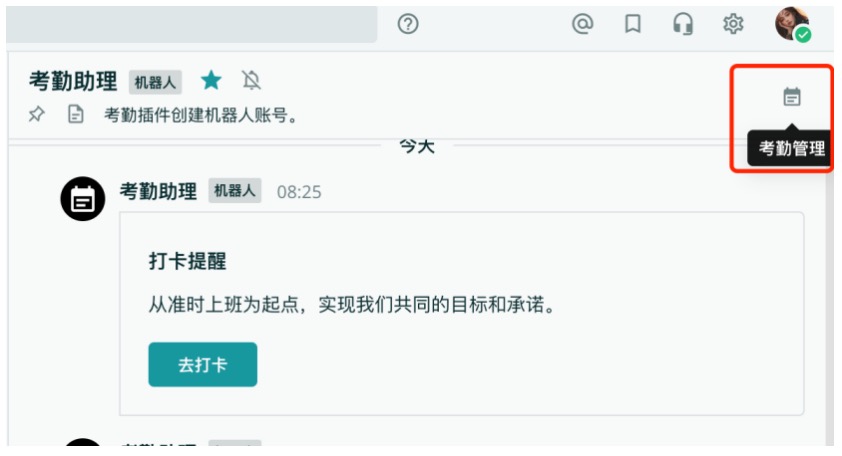The image size is (842, 456).
Task: Open recent mentions via @ icon
Action: pyautogui.click(x=583, y=24)
